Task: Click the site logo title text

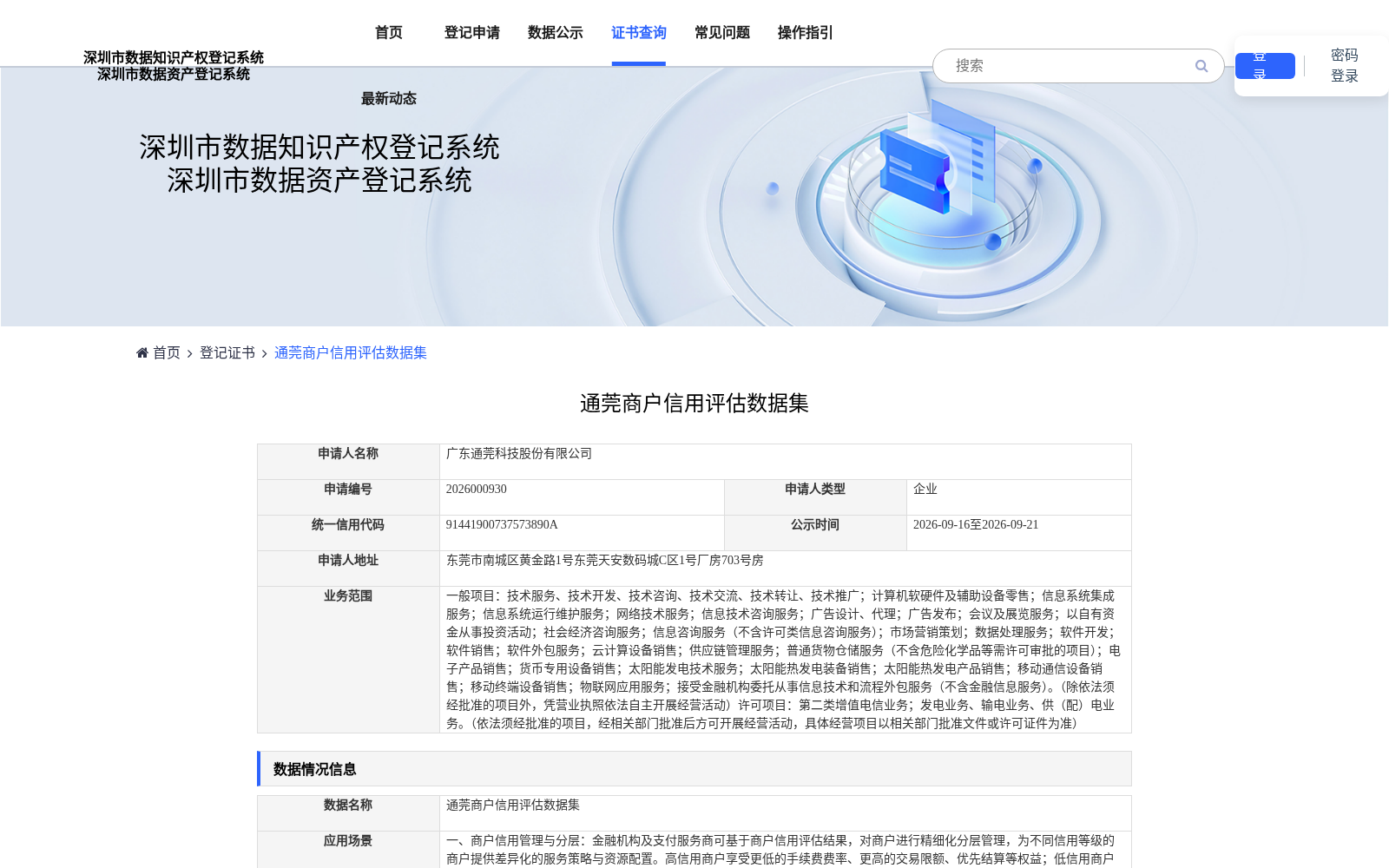Action: [174, 66]
